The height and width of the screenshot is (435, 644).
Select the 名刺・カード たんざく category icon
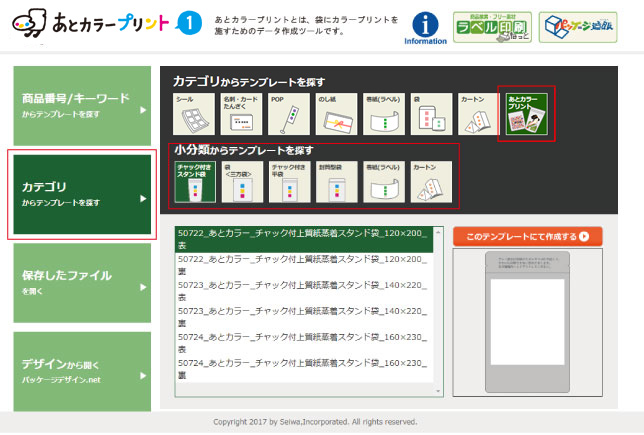click(241, 114)
